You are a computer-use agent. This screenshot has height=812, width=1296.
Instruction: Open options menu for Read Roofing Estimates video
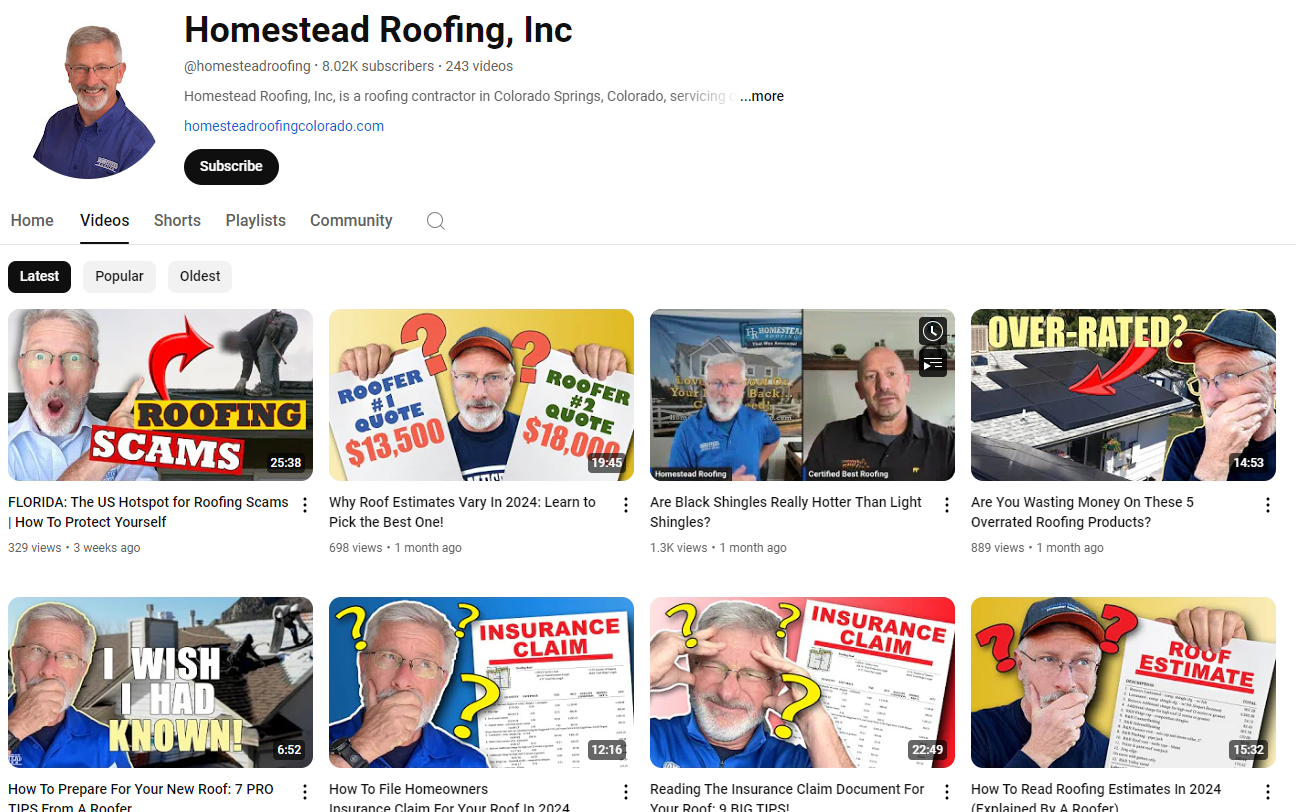(1268, 792)
